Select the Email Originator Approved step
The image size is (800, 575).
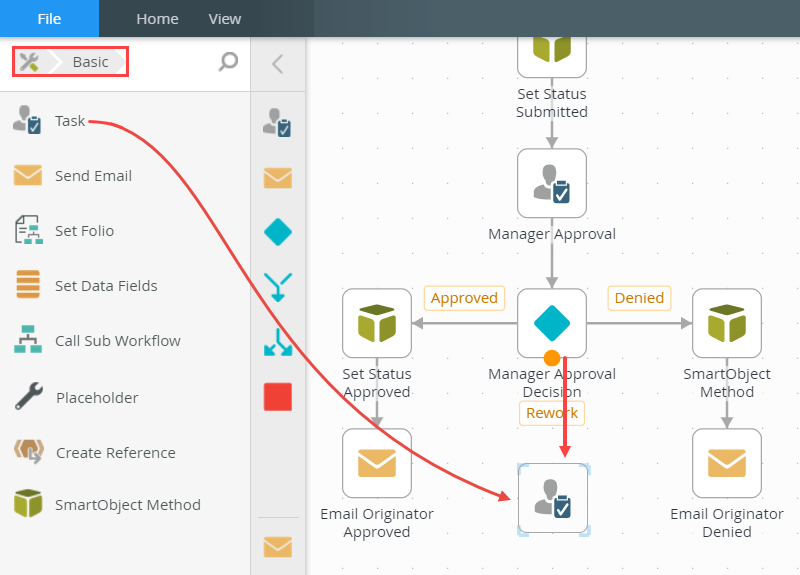pos(377,463)
